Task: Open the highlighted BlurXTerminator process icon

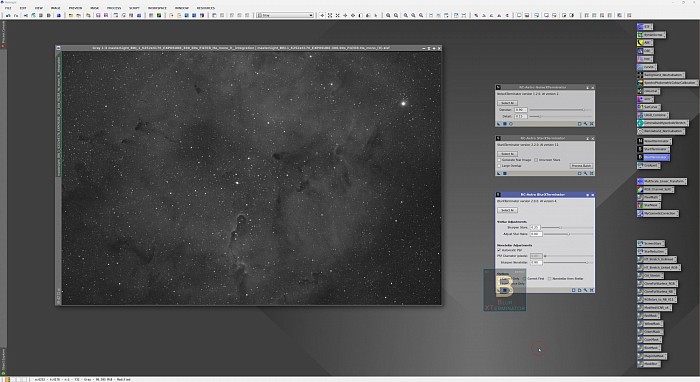Action: pyautogui.click(x=654, y=157)
